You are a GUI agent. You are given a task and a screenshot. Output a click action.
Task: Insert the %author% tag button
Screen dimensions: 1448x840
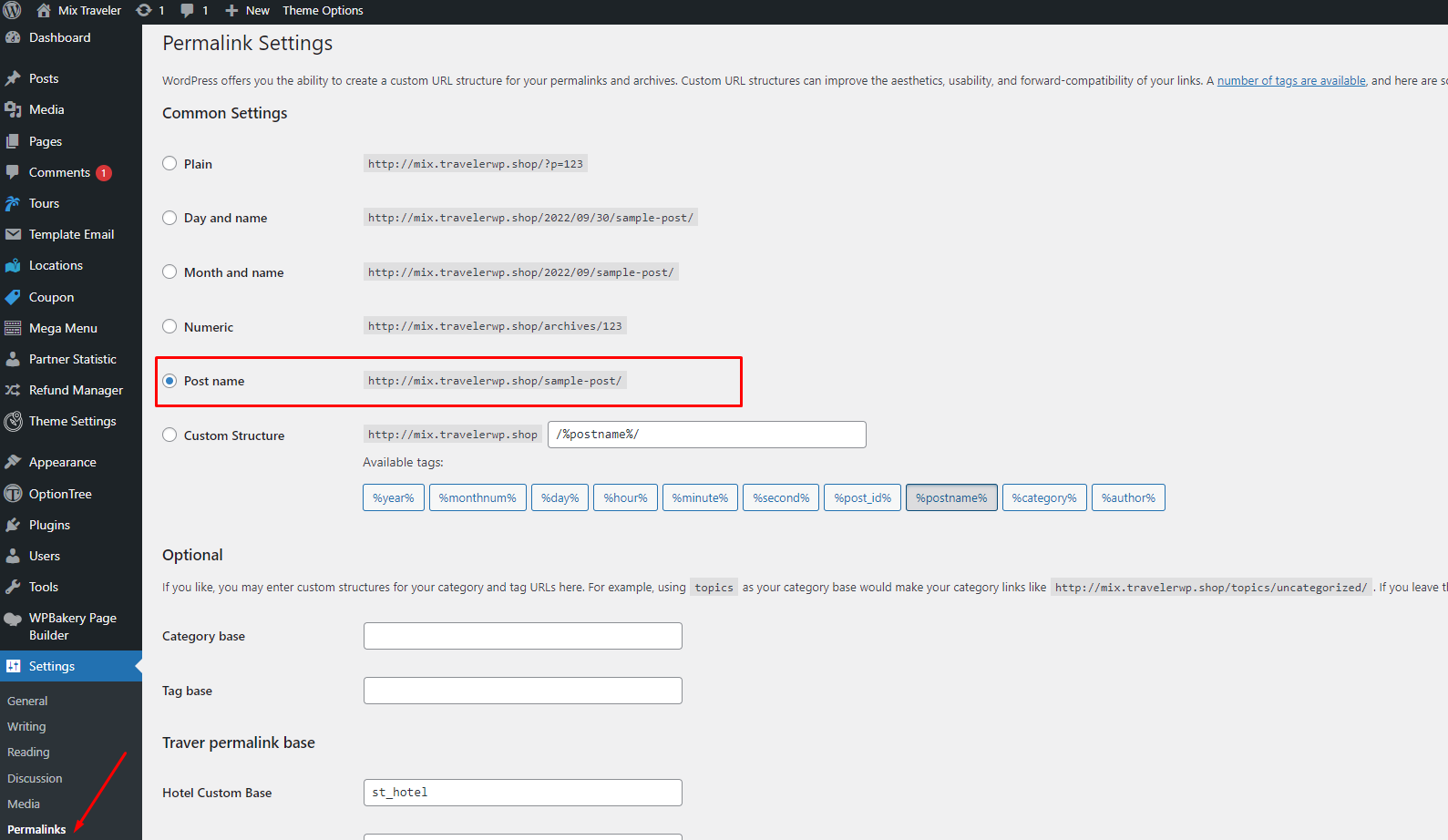(1128, 497)
